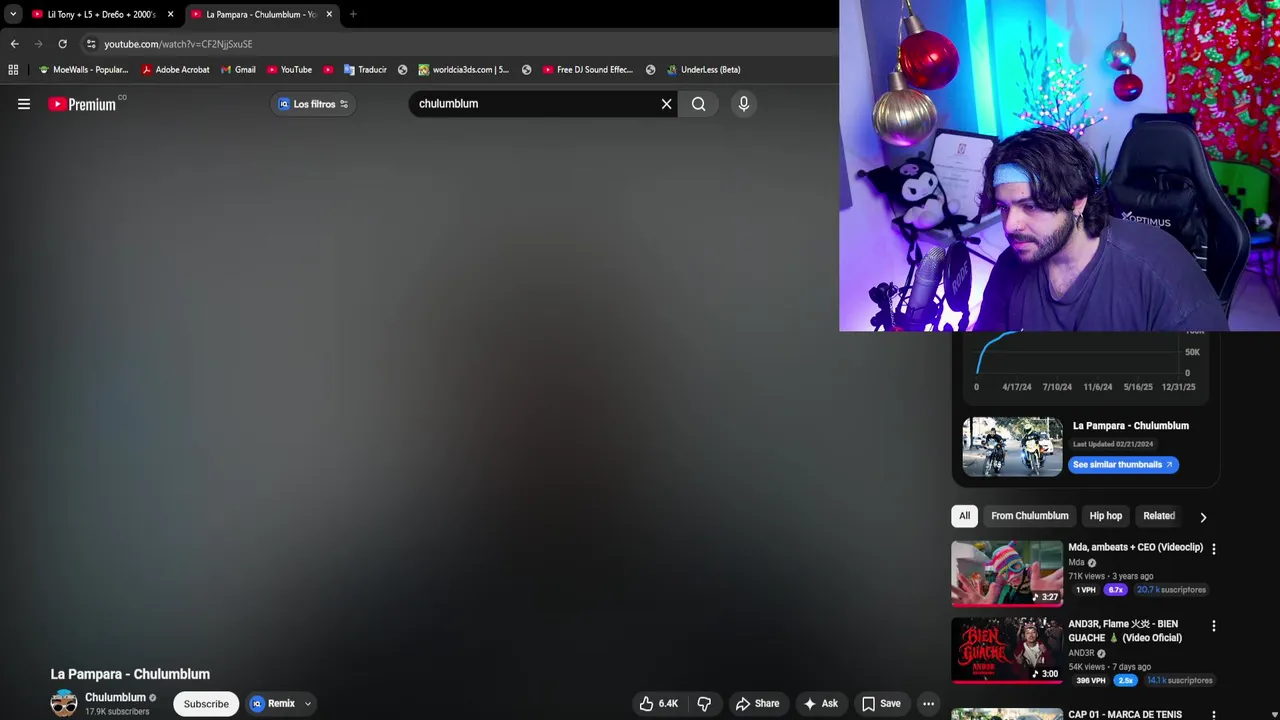Reload the YouTube page

pos(62,44)
